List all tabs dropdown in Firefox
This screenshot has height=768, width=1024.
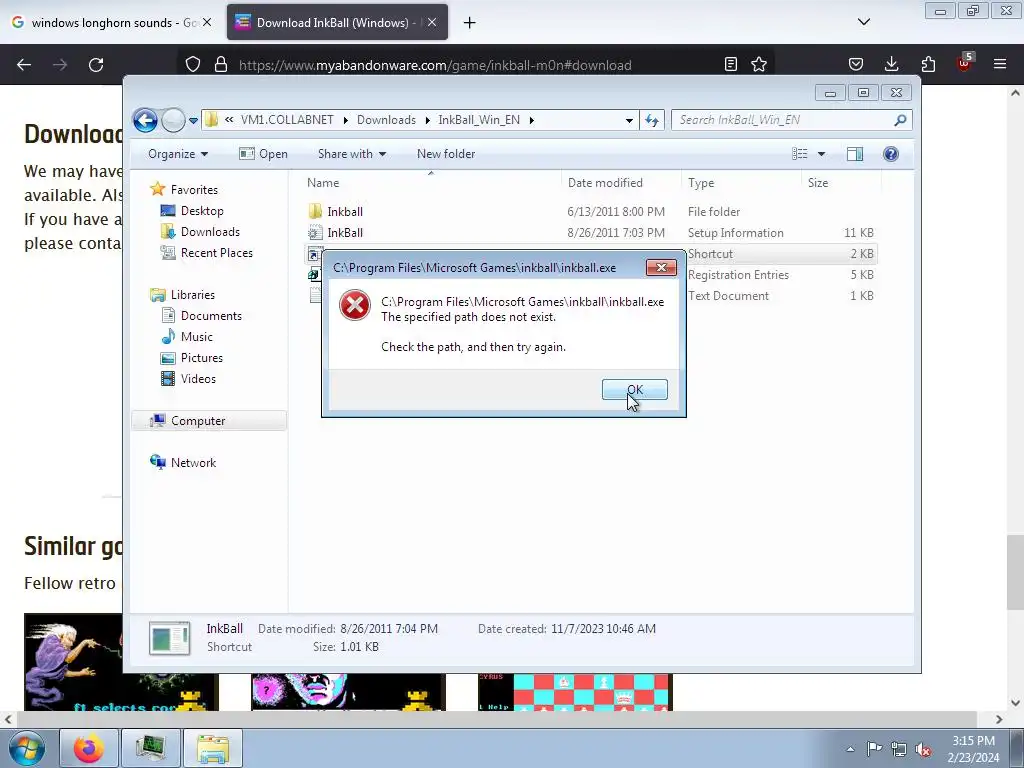click(x=863, y=22)
